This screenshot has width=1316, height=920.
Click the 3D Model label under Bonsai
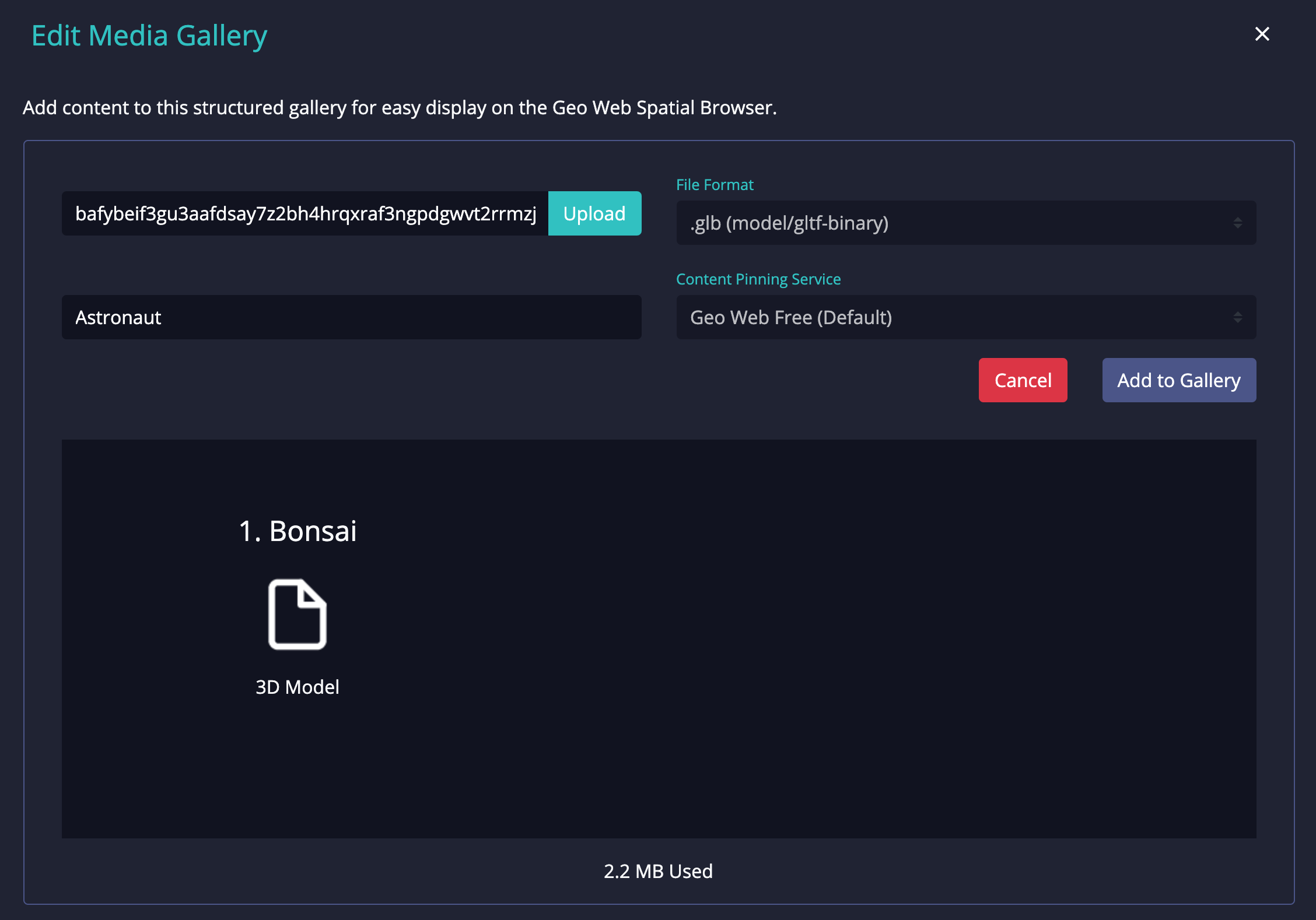[297, 687]
